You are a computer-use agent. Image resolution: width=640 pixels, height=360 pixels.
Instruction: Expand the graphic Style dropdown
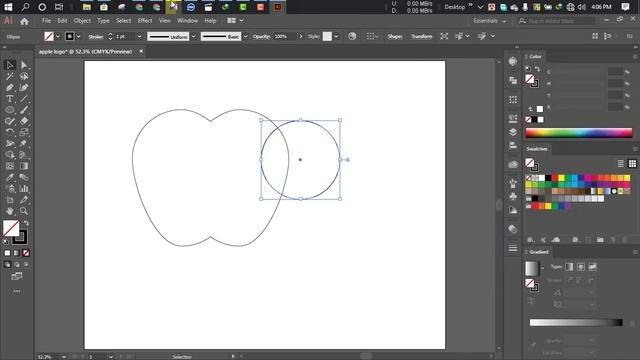tap(336, 36)
